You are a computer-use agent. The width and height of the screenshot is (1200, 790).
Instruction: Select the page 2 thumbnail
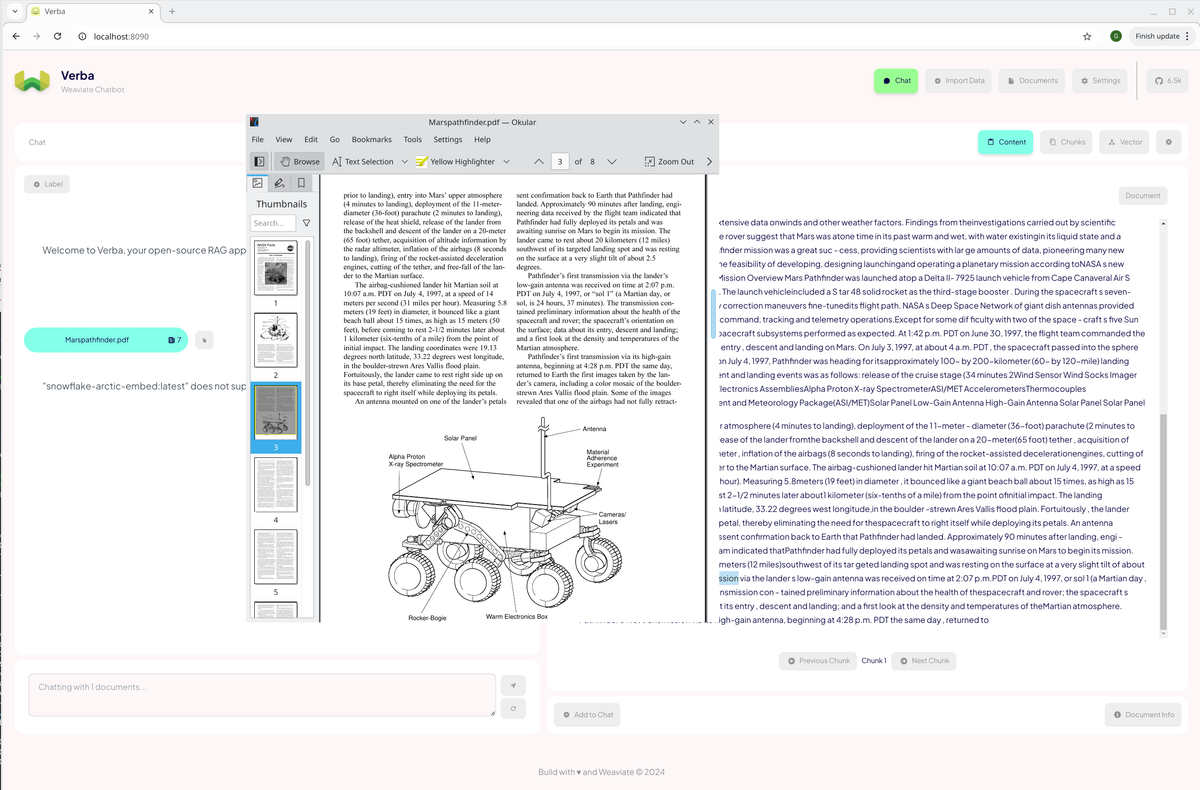pos(276,338)
